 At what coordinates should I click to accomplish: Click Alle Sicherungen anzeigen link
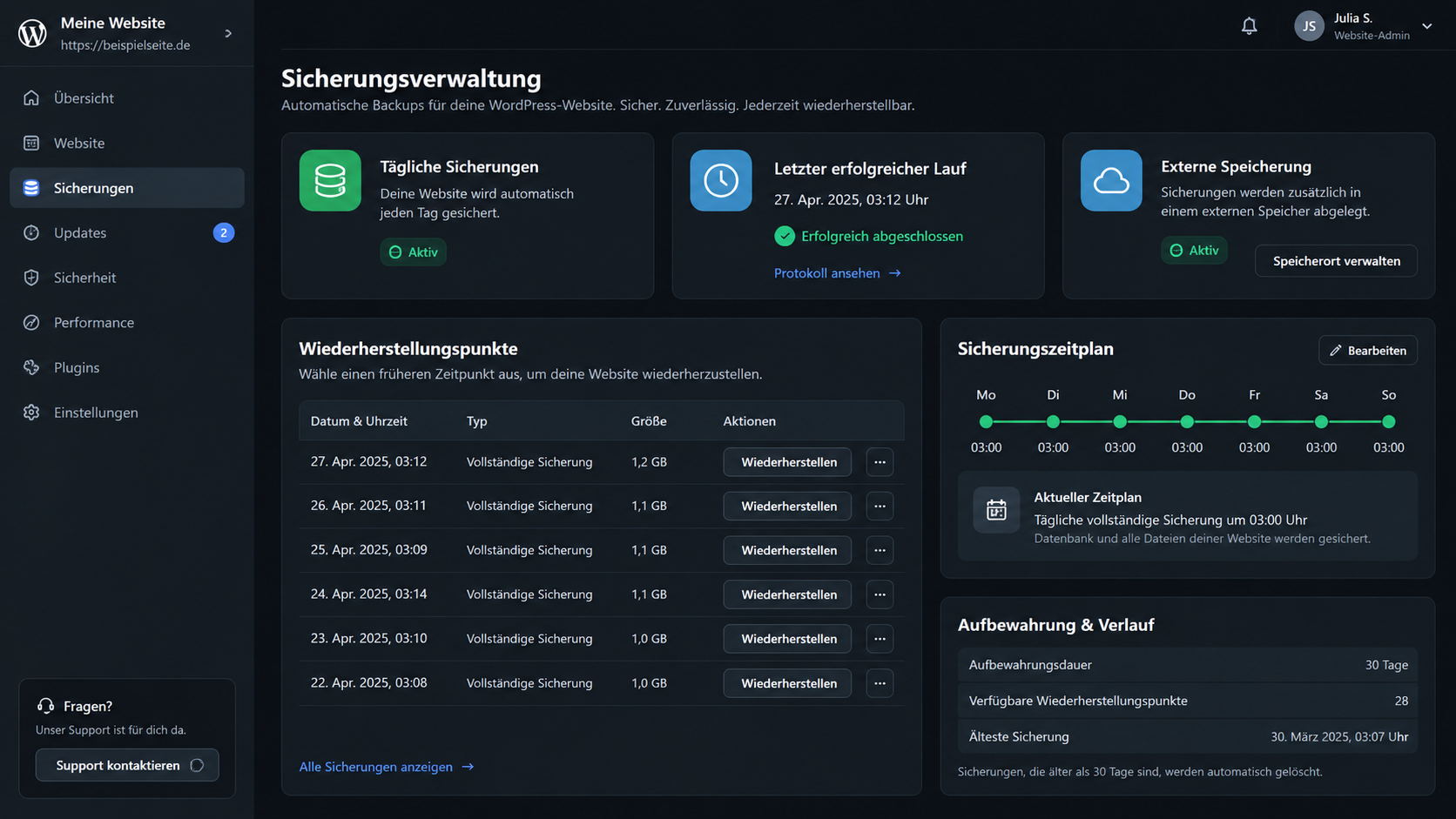(x=387, y=767)
